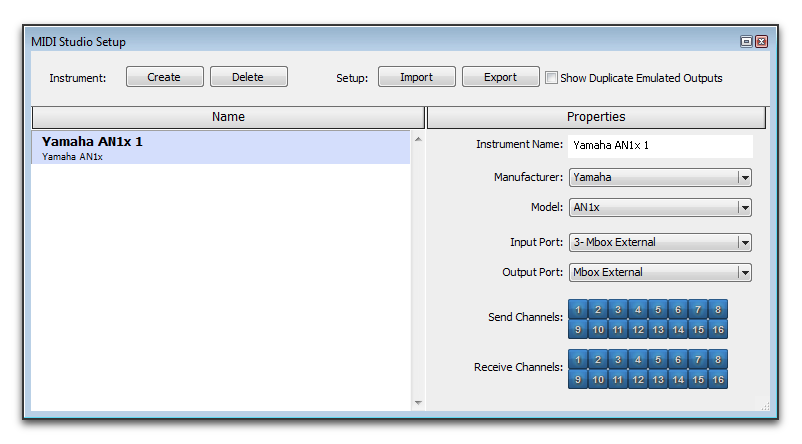The image size is (802, 444).
Task: Toggle Send Channel 8 button
Action: tap(718, 309)
